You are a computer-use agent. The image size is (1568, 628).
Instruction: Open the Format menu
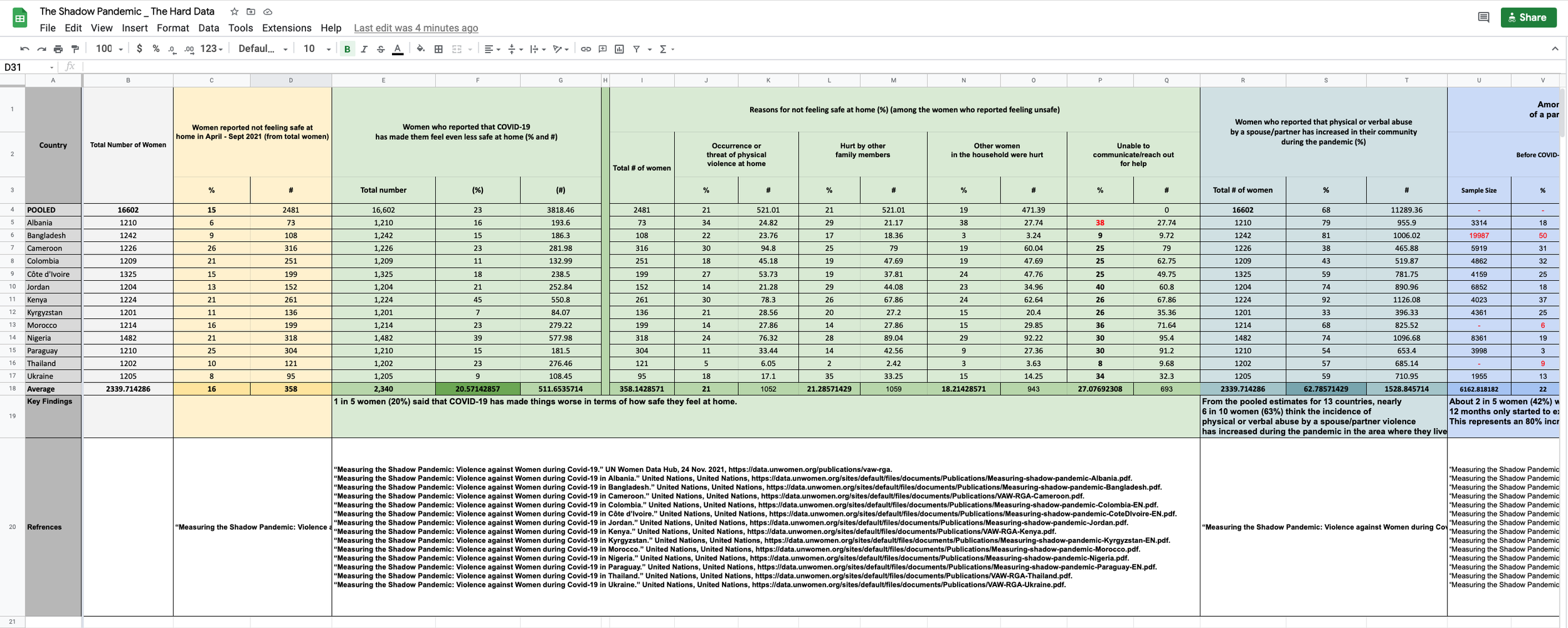point(172,28)
